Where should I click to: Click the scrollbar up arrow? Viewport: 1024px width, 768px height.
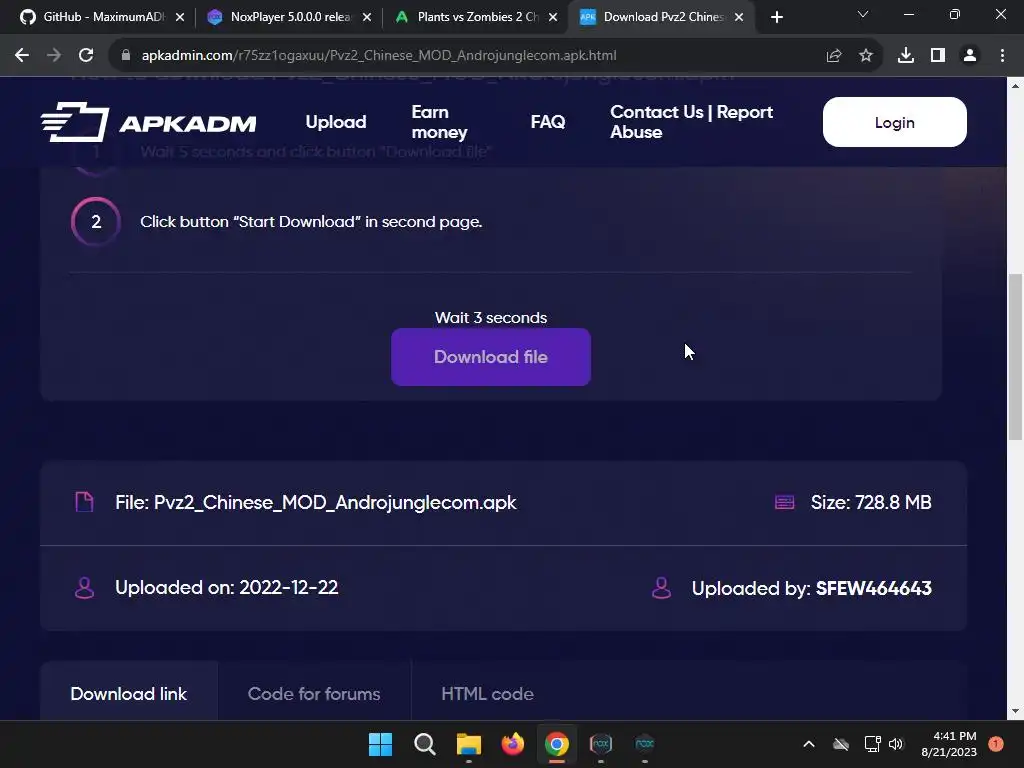click(1015, 86)
